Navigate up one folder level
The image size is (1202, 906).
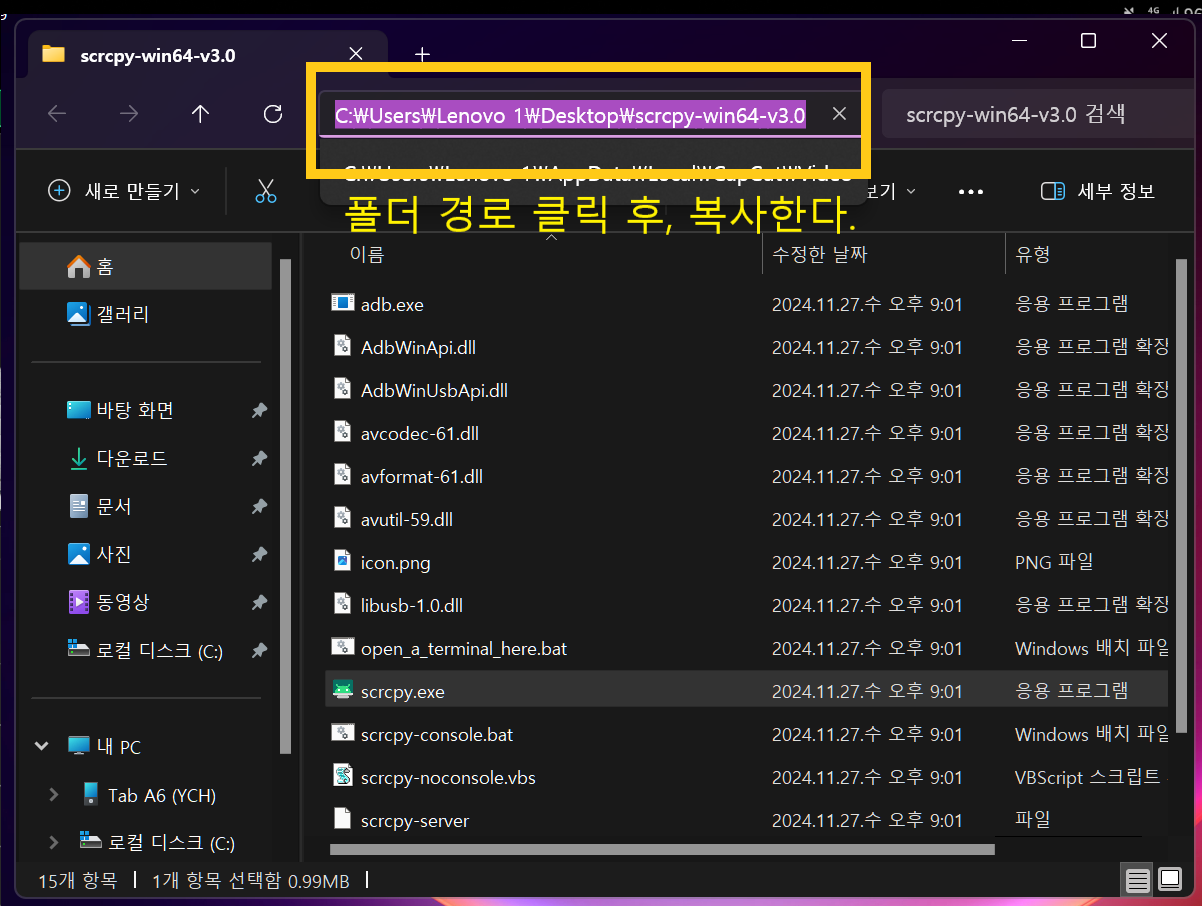point(199,114)
